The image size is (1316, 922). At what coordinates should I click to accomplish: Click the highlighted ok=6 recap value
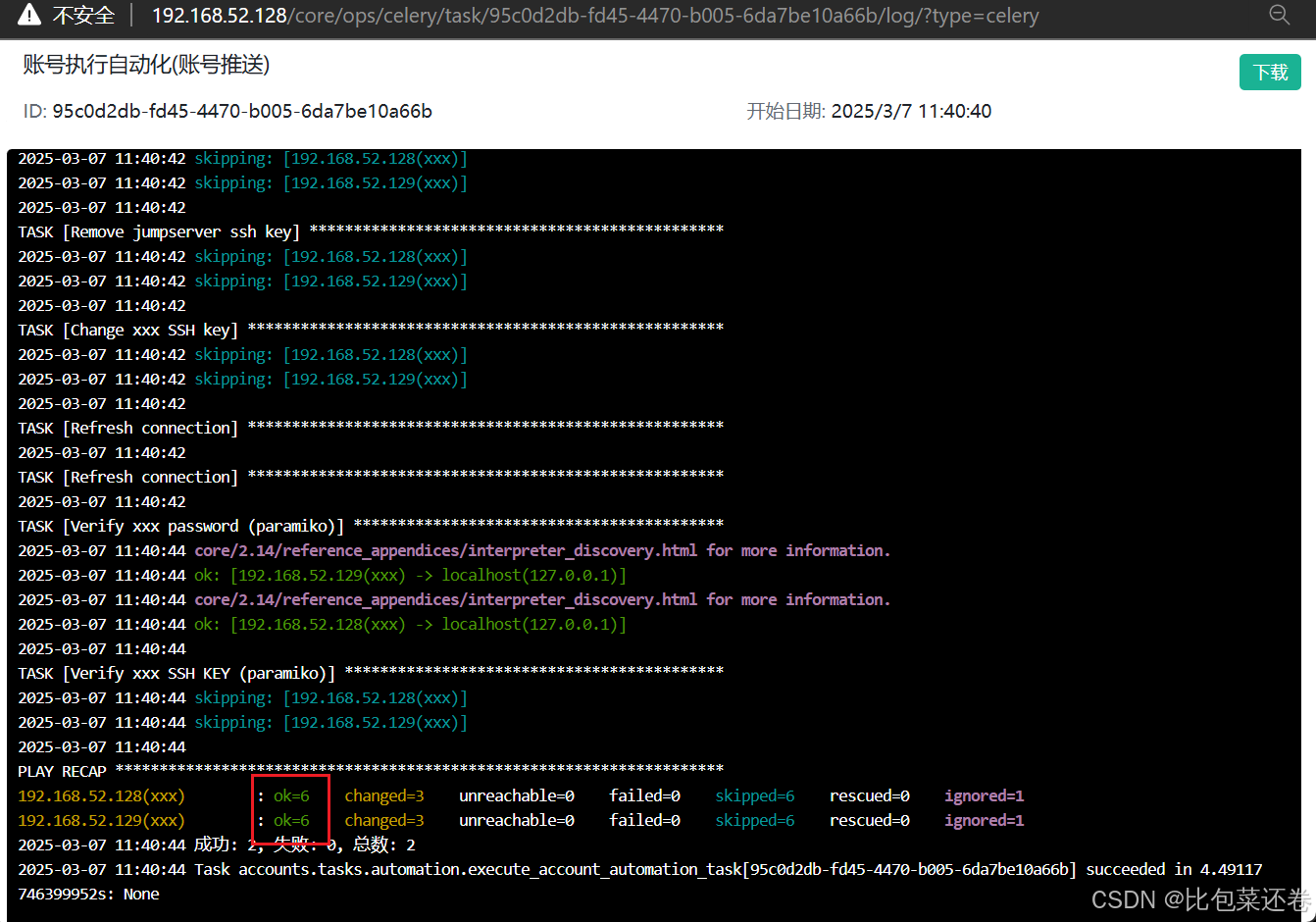coord(291,795)
